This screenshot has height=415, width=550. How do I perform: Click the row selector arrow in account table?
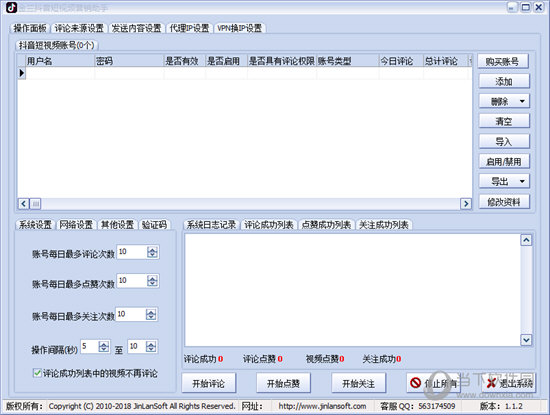pyautogui.click(x=22, y=73)
